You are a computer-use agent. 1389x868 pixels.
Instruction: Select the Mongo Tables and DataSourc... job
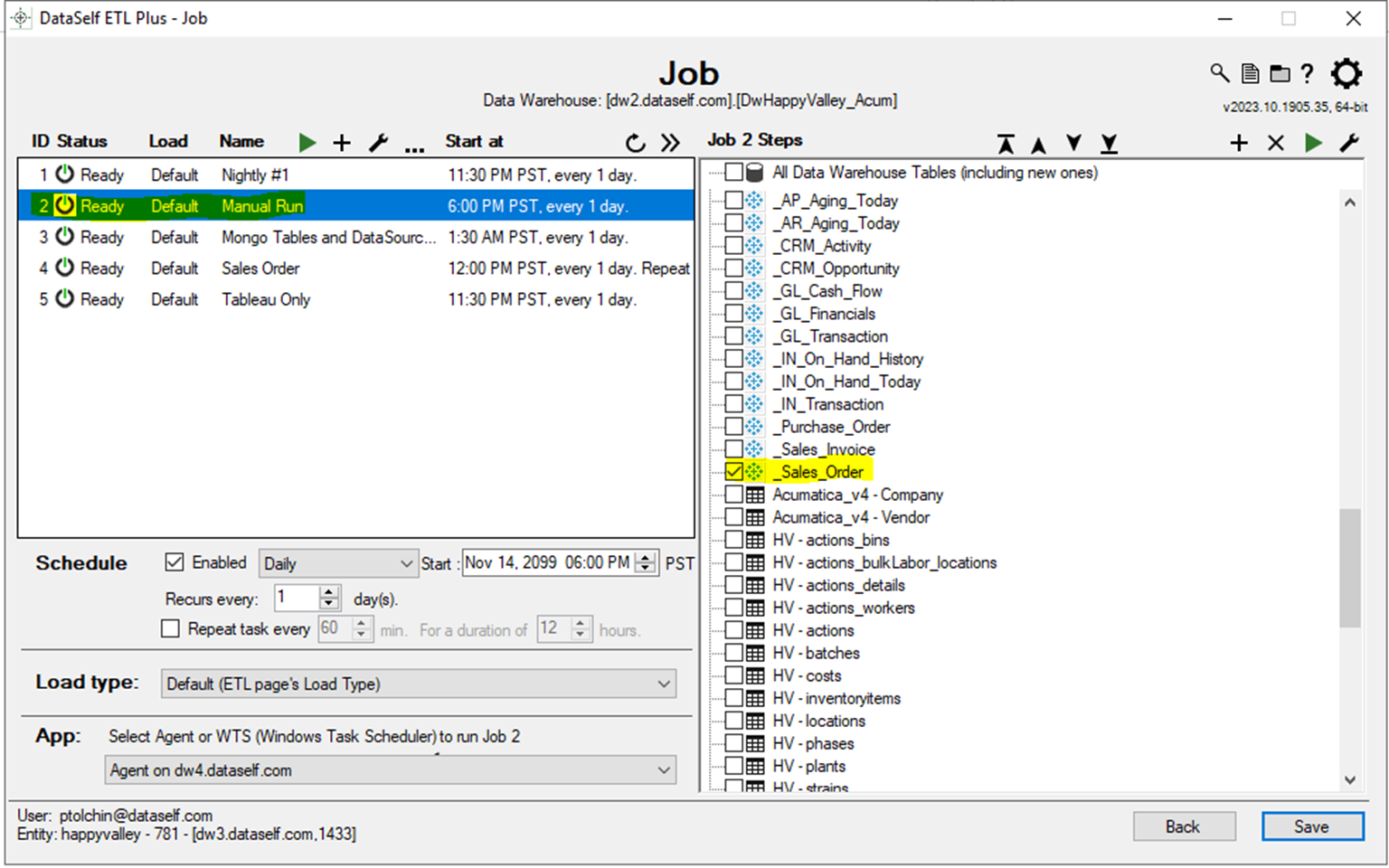pos(356,237)
